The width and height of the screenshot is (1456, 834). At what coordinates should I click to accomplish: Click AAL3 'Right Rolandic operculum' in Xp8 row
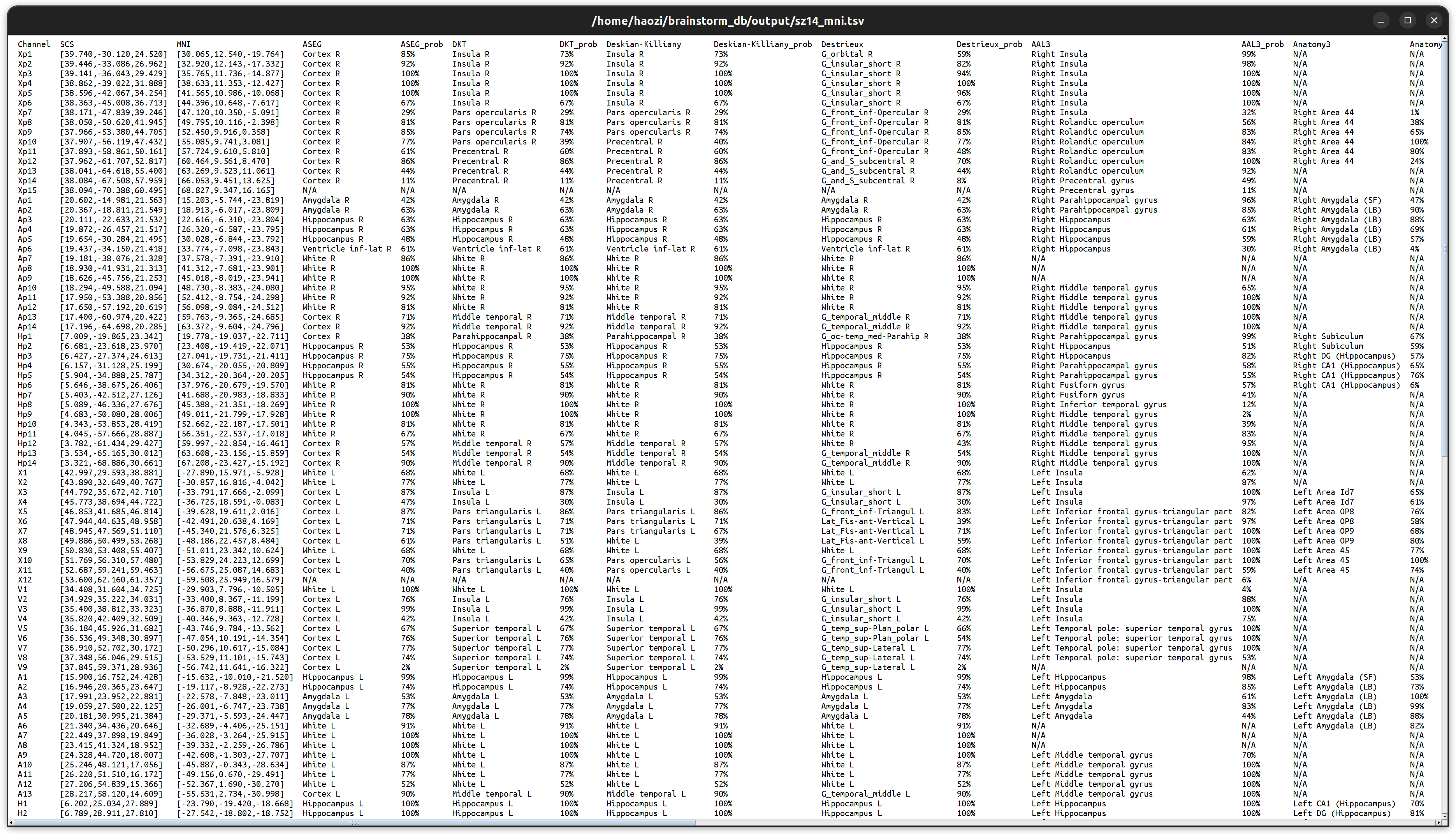pyautogui.click(x=1087, y=122)
